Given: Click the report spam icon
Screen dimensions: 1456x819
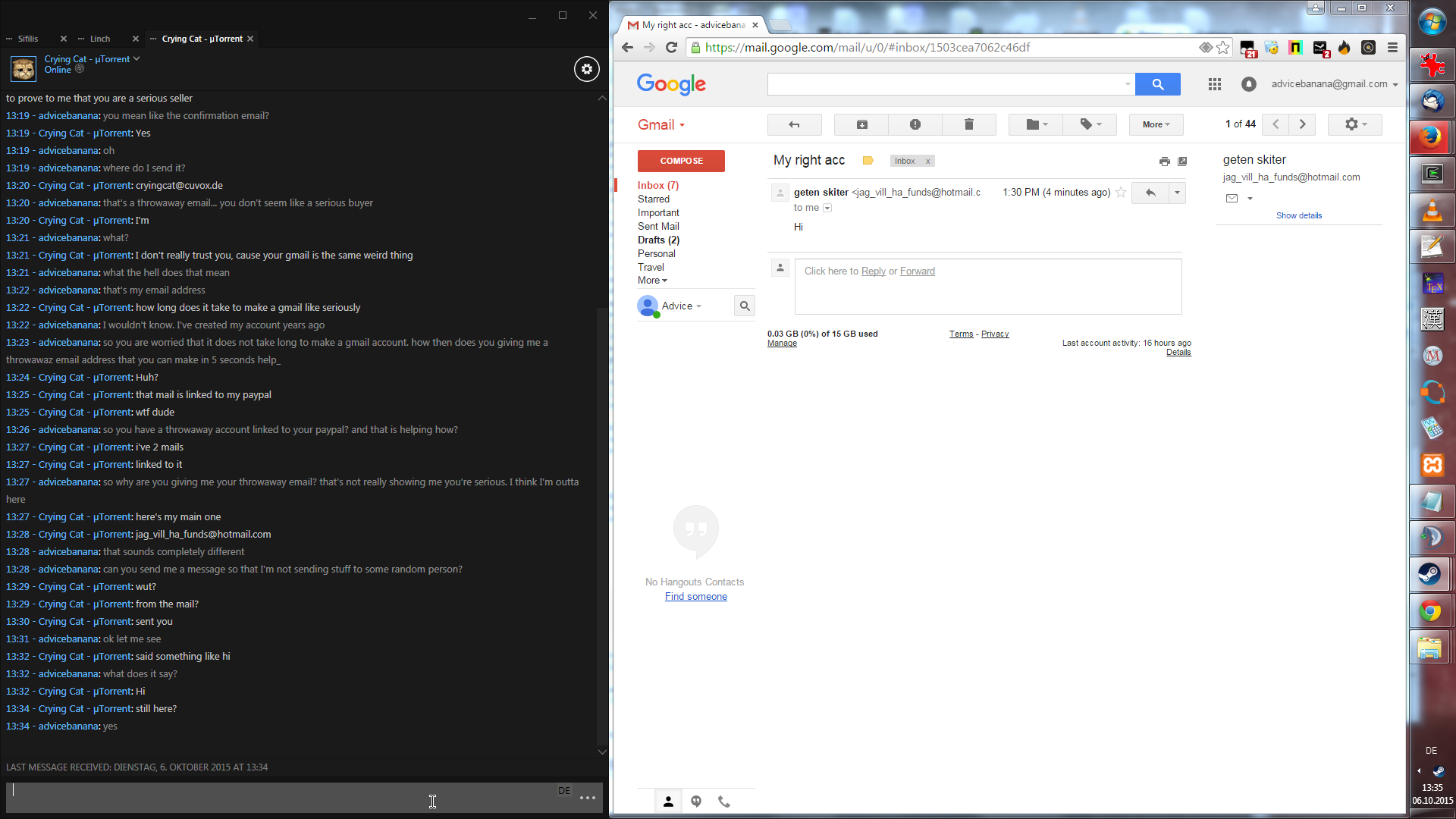Looking at the screenshot, I should (915, 124).
